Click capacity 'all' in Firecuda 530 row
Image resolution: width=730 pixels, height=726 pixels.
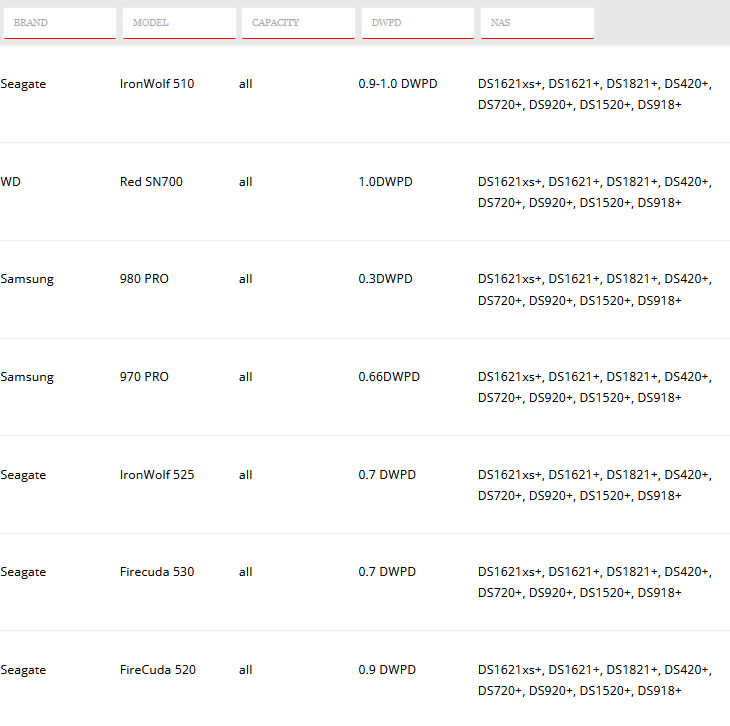(246, 572)
